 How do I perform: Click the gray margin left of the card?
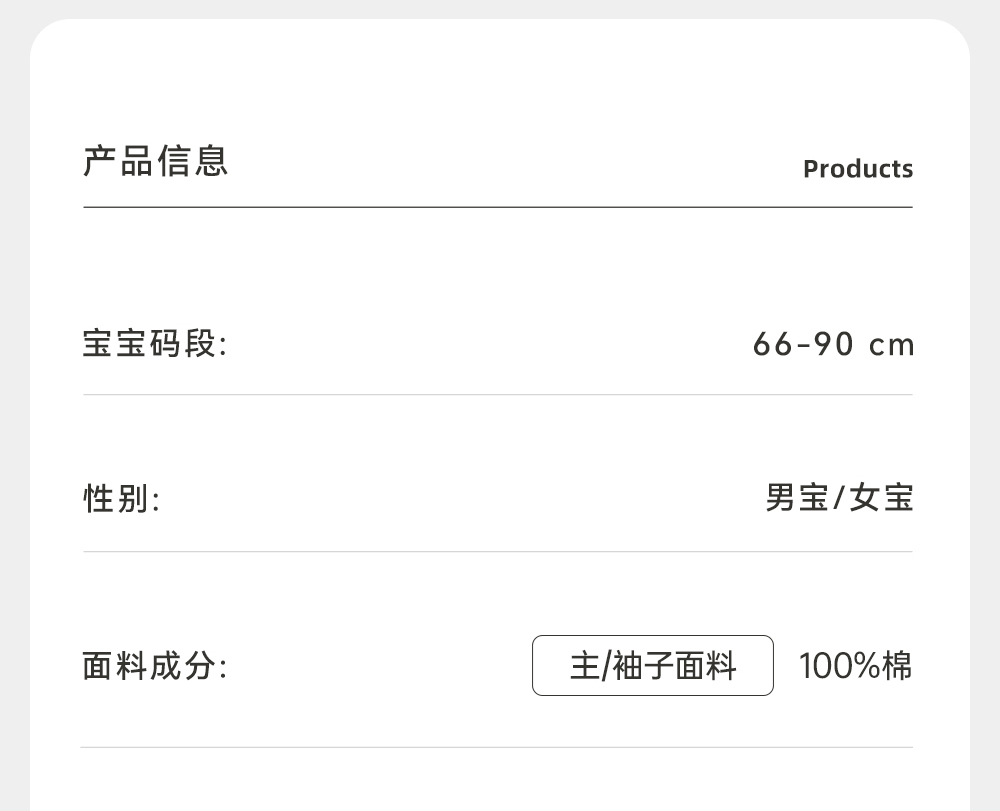(14, 400)
